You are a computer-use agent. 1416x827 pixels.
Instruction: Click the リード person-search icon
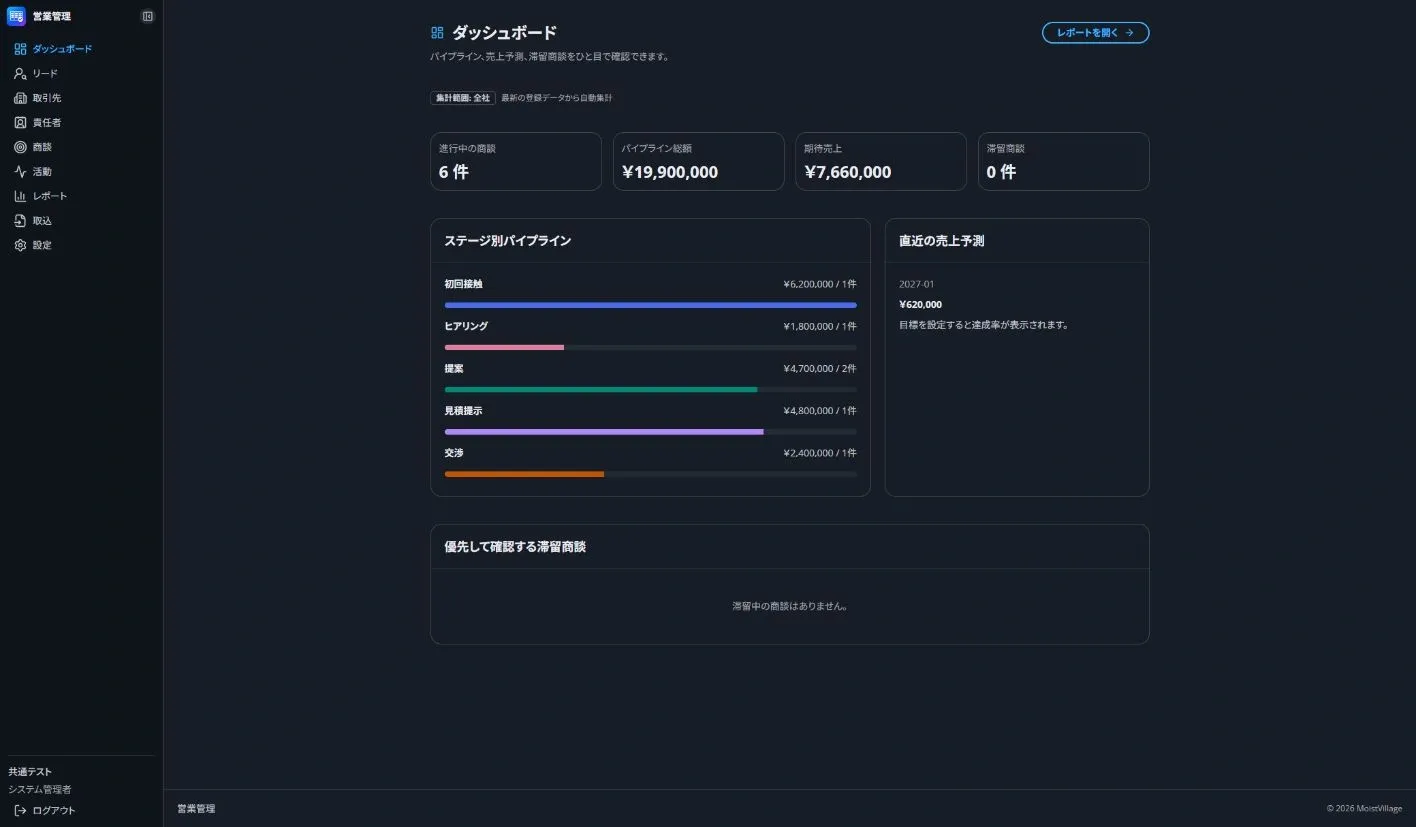pos(20,73)
